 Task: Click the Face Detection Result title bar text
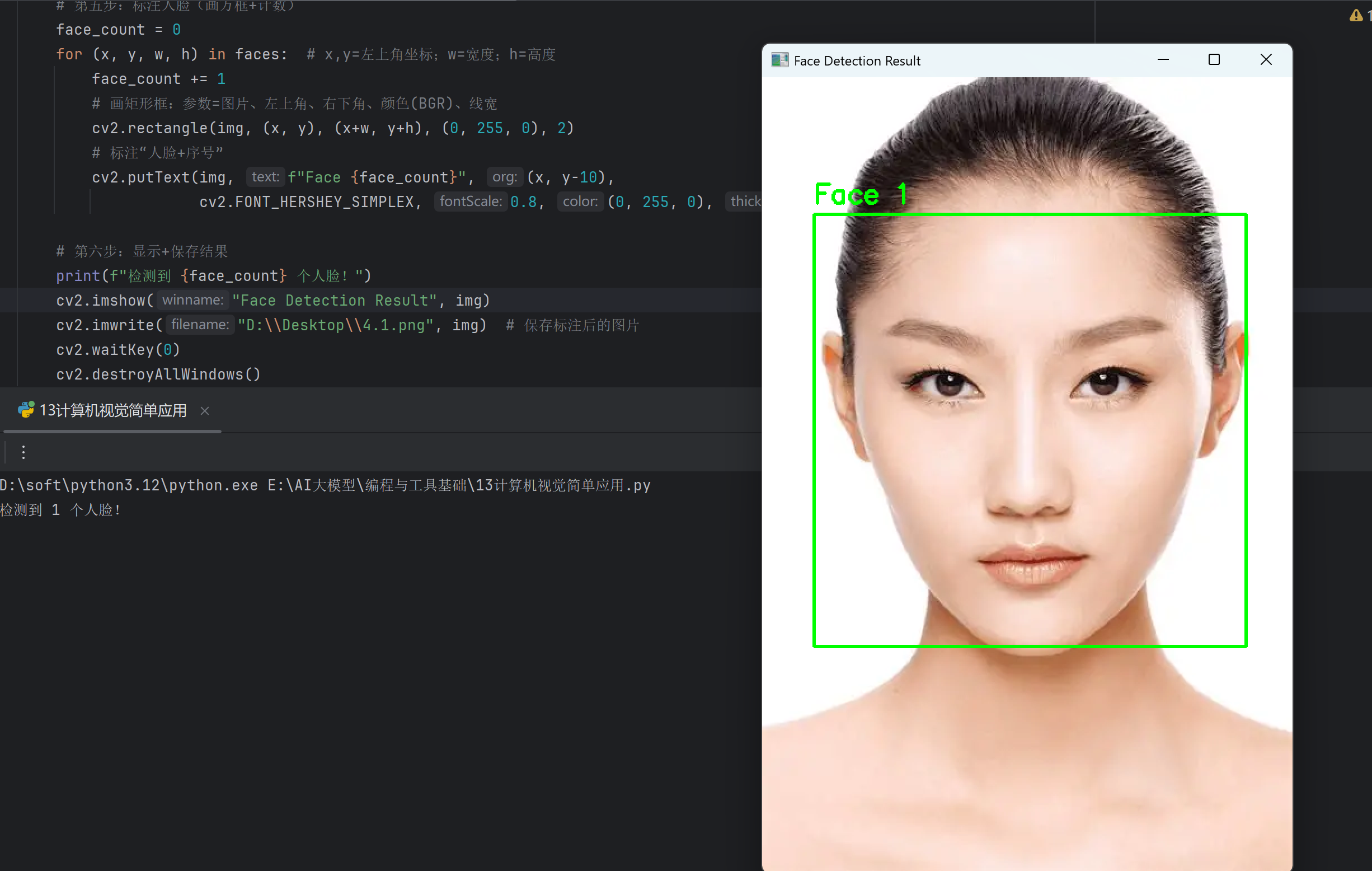tap(856, 61)
